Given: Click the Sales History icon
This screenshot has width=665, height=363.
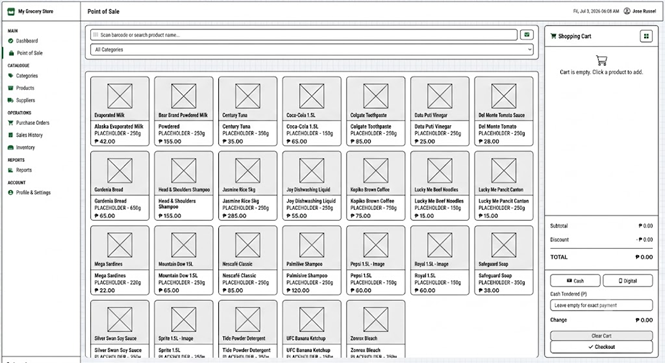Looking at the screenshot, I should pyautogui.click(x=11, y=135).
